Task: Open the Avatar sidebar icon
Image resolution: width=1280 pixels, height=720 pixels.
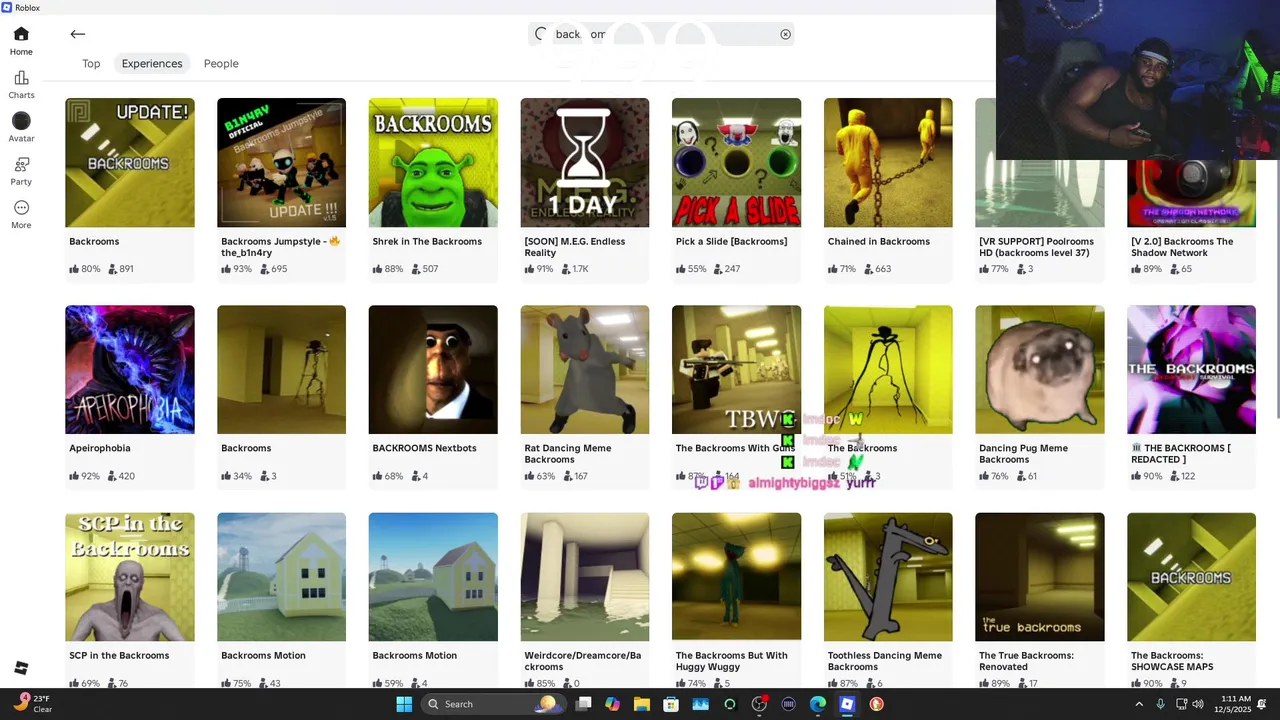Action: [x=21, y=127]
